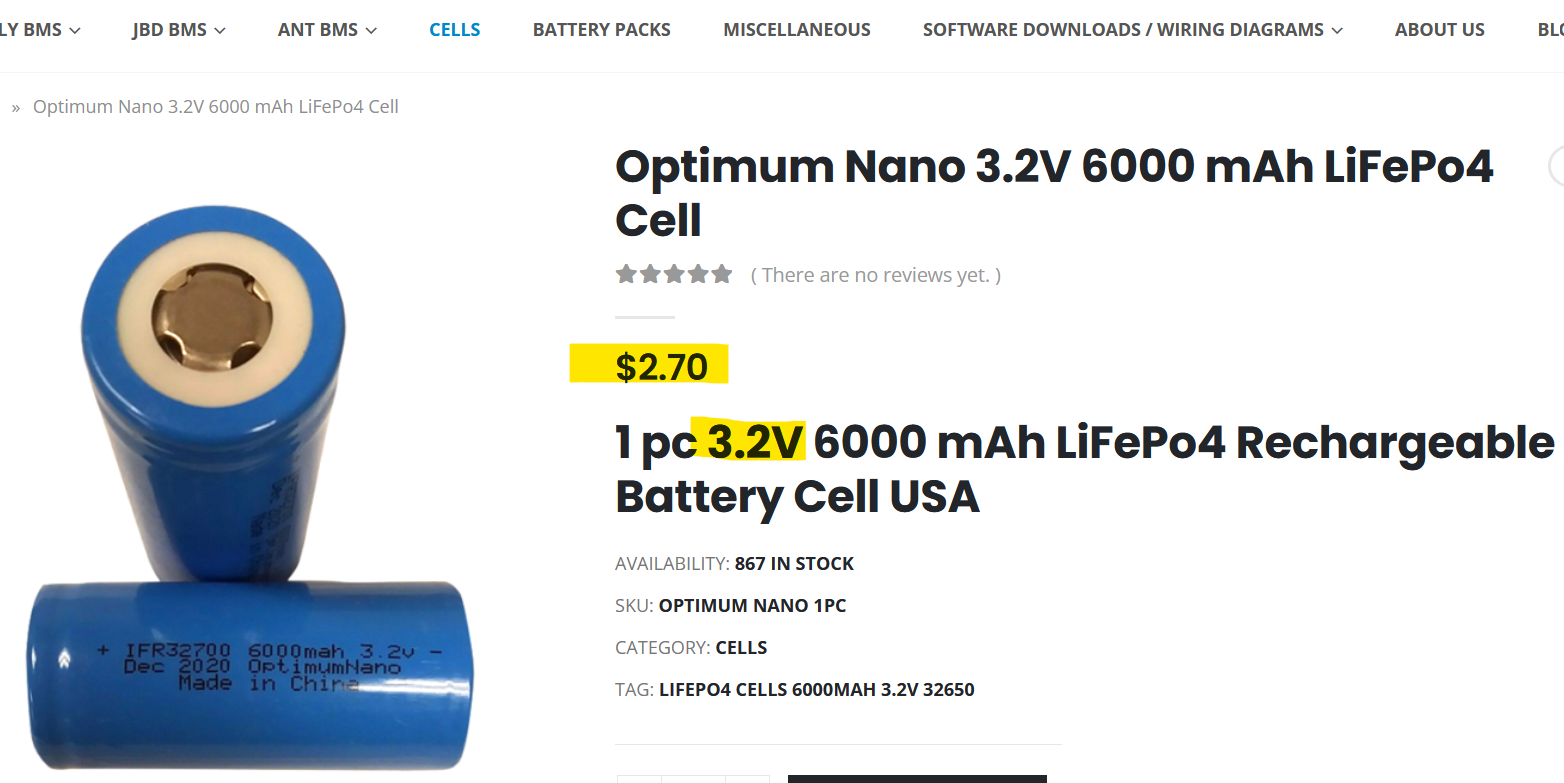Click the fifth star in the rating
Image resolution: width=1564 pixels, height=783 pixels.
point(722,274)
